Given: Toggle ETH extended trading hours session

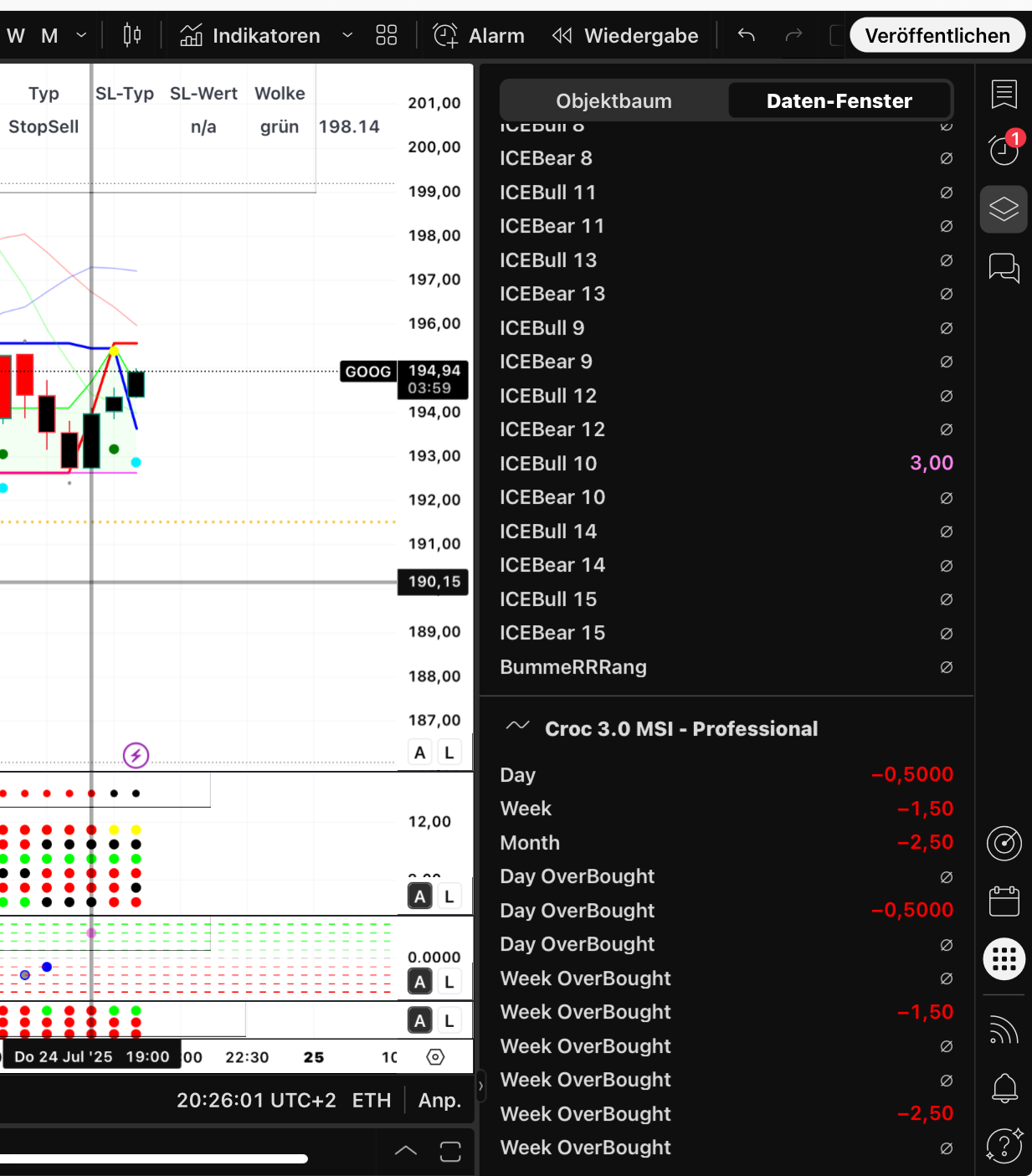Looking at the screenshot, I should [x=372, y=1100].
